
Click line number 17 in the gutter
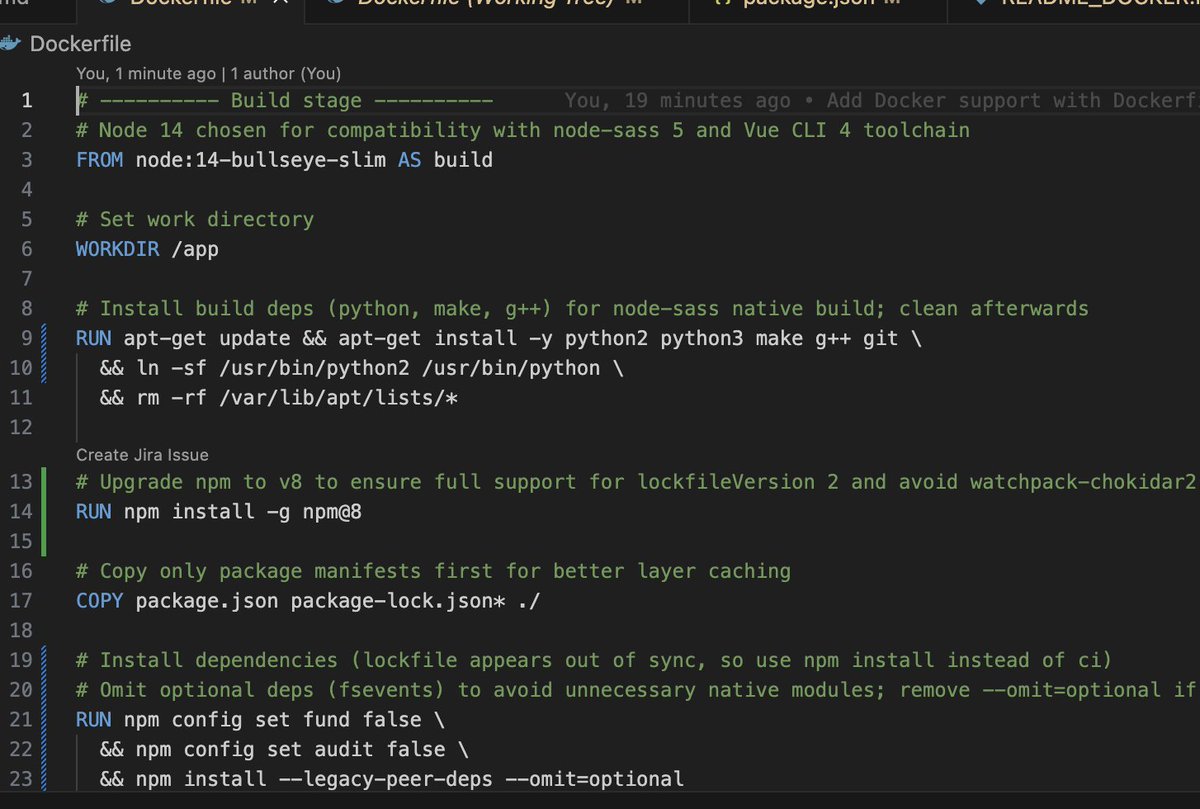point(27,600)
